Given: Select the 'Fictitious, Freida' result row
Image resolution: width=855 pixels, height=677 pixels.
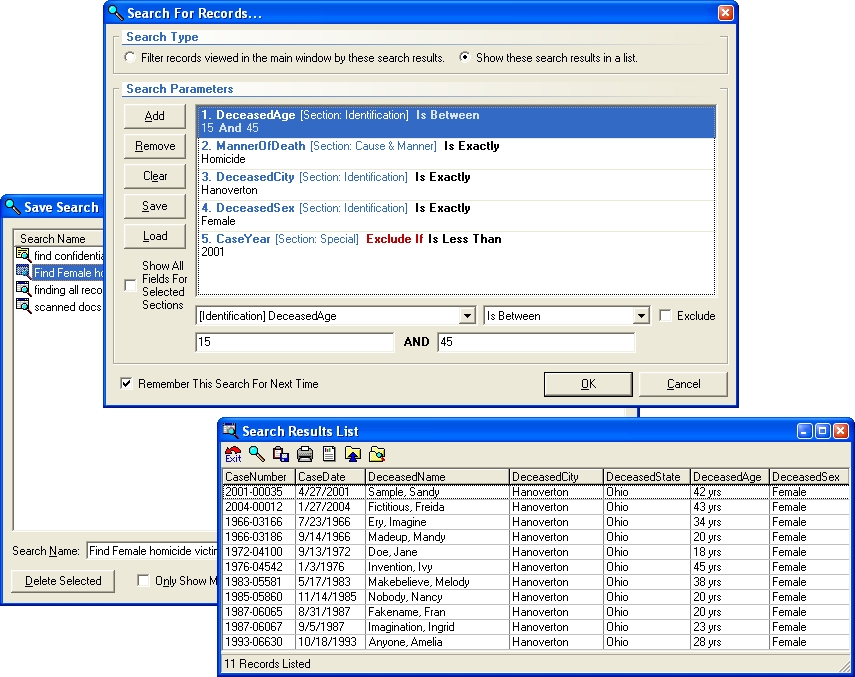Looking at the screenshot, I should tap(535, 507).
